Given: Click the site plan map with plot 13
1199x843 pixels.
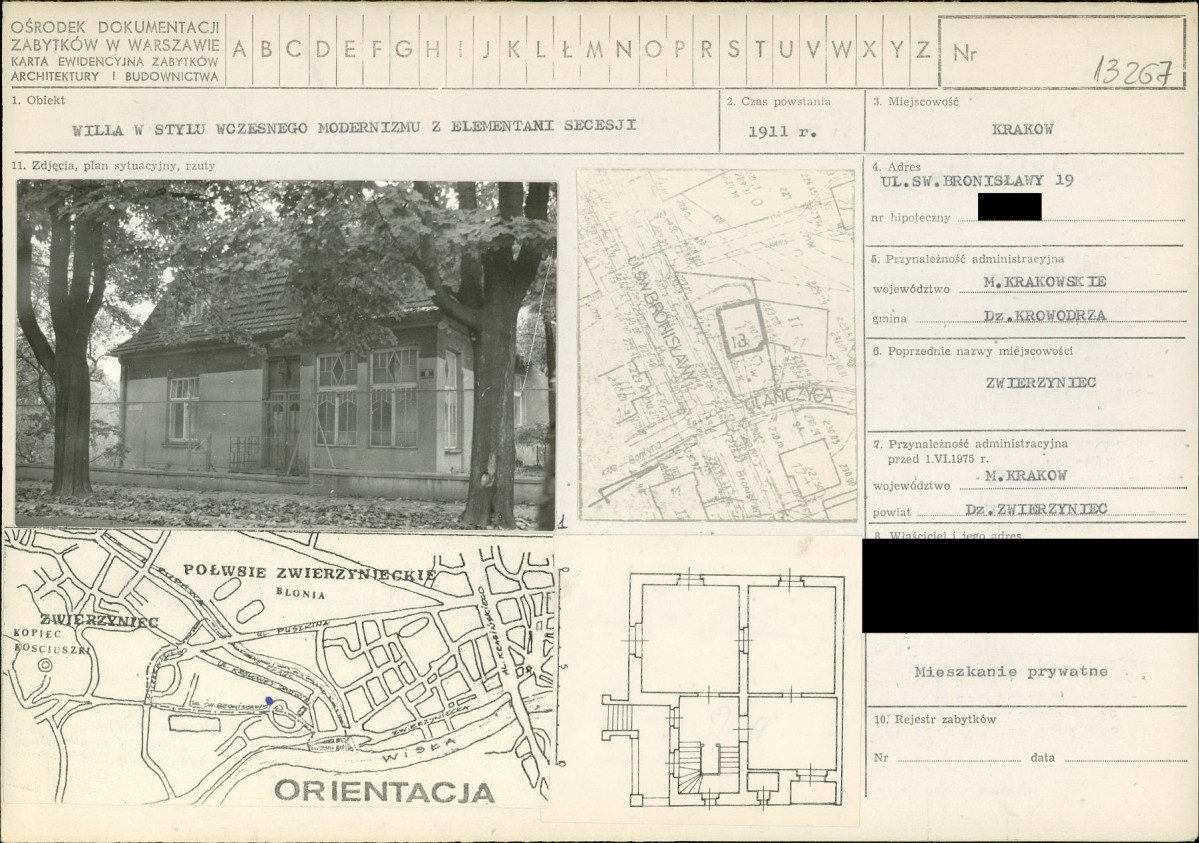Looking at the screenshot, I should point(717,344).
